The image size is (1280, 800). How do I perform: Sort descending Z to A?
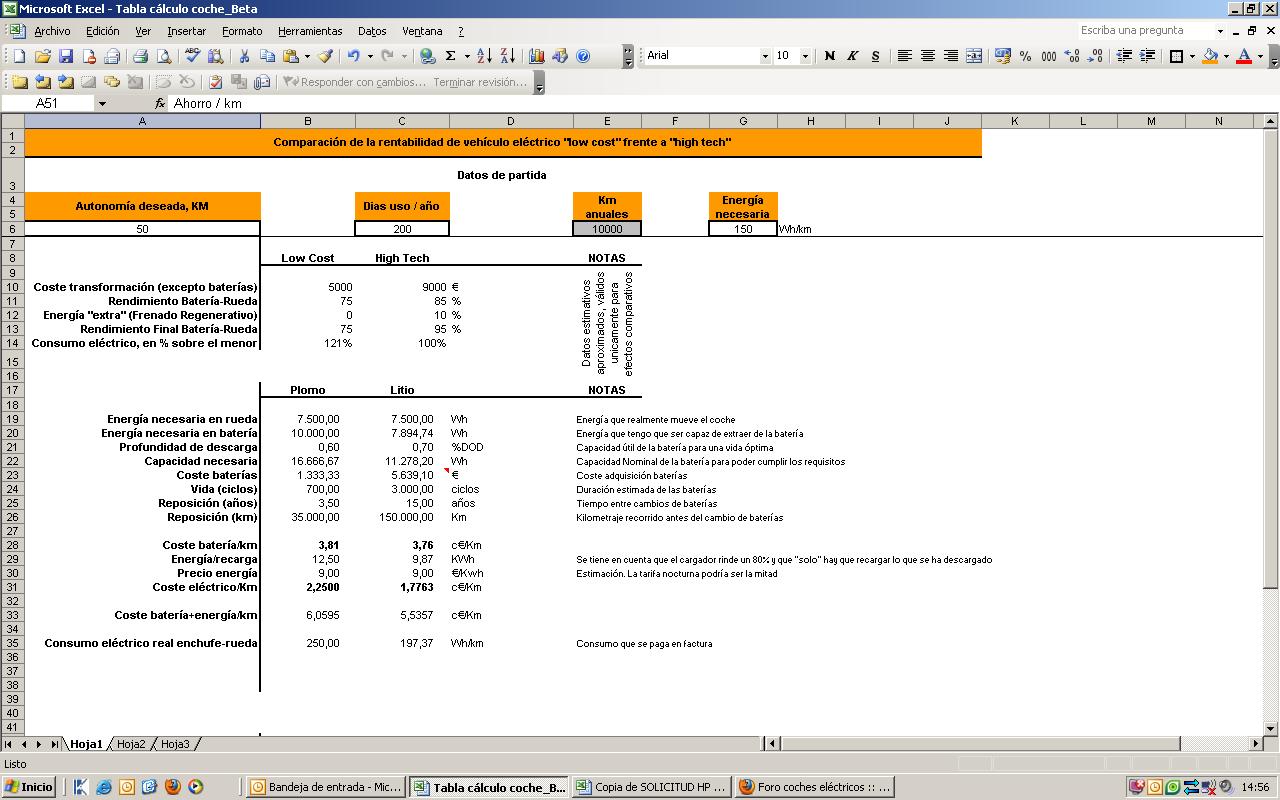click(507, 56)
